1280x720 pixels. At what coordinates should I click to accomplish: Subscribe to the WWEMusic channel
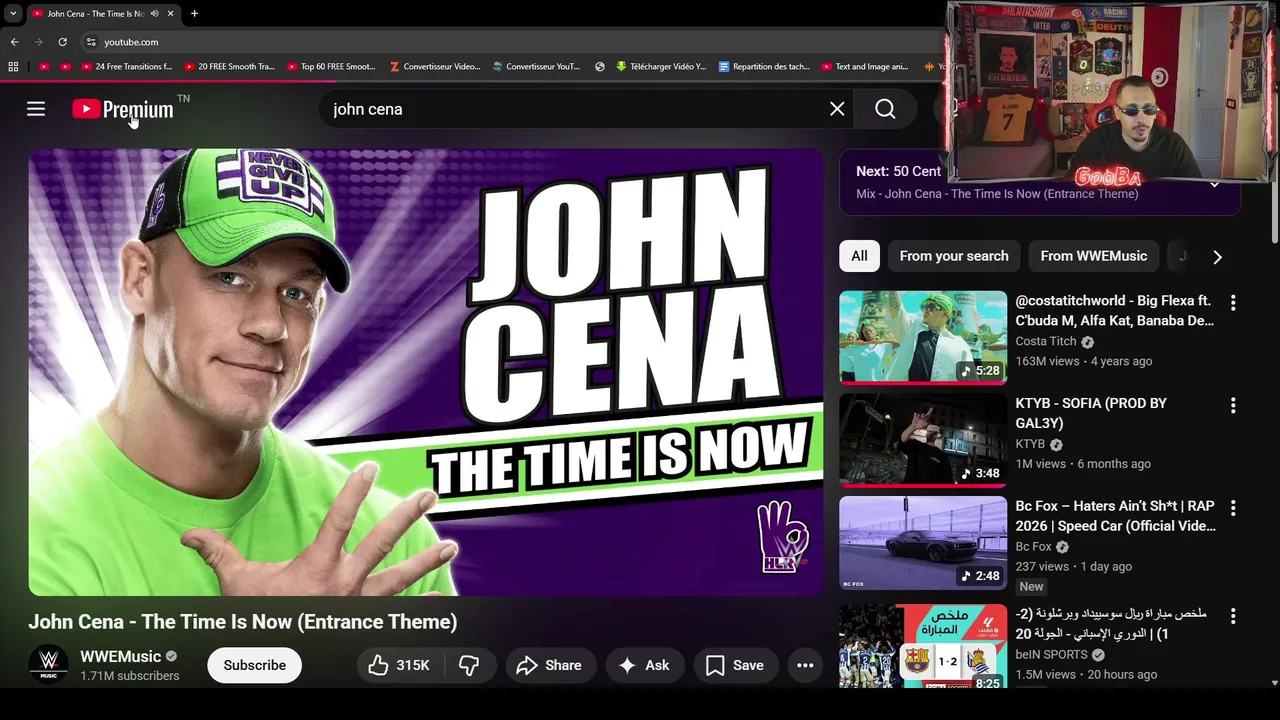[254, 665]
